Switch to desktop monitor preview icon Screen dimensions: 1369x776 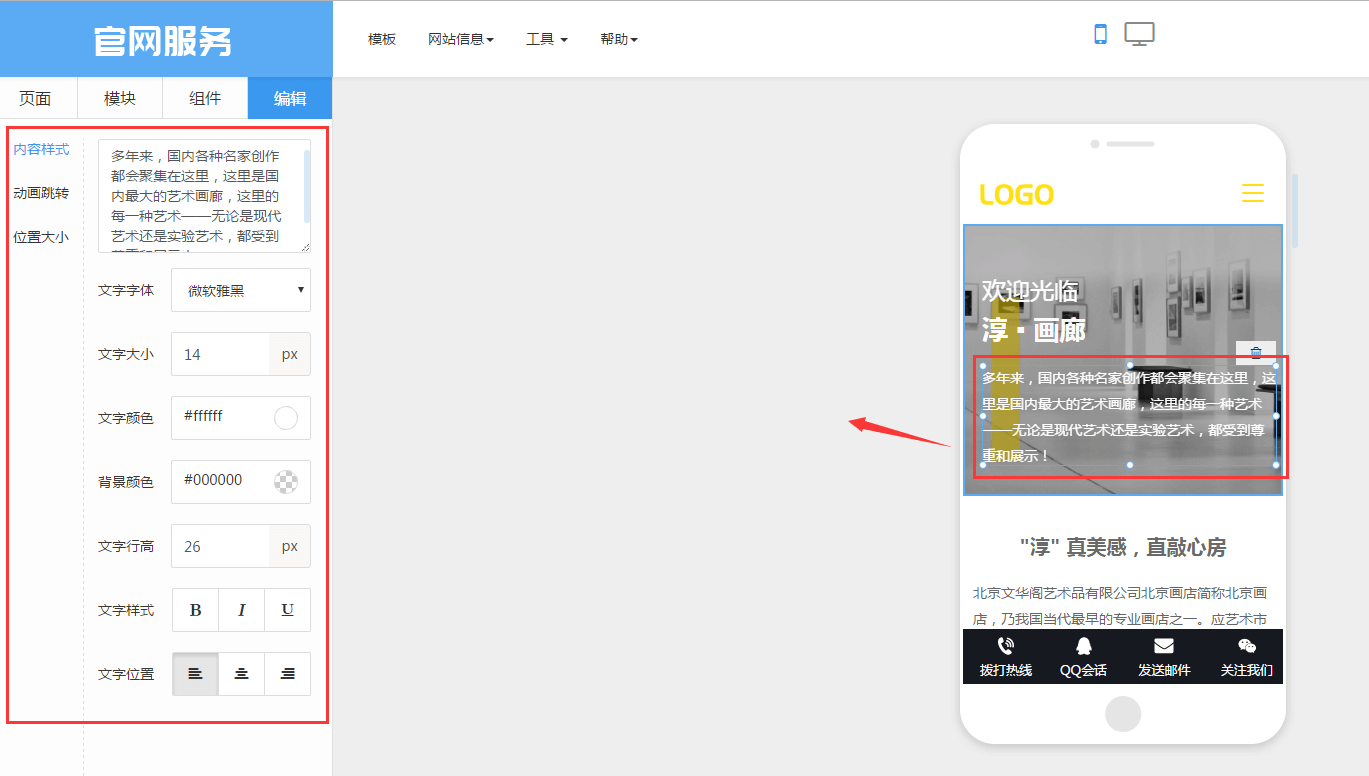coord(1139,34)
